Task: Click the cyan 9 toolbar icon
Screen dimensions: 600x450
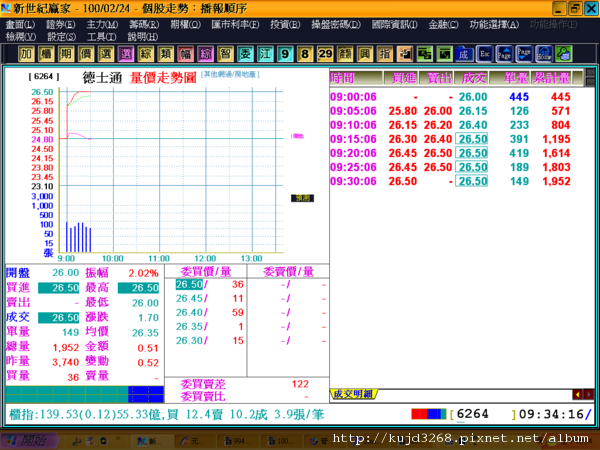Action: 285,54
